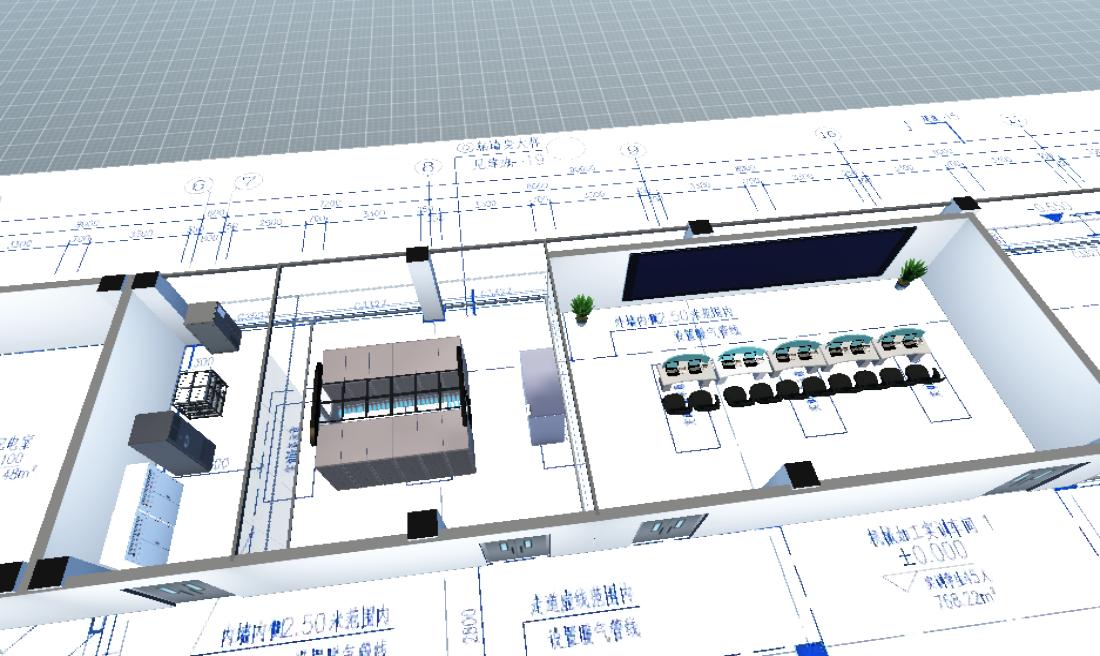Image resolution: width=1100 pixels, height=656 pixels.
Task: Click the grid axis marker labeled 8
Action: [x=428, y=167]
